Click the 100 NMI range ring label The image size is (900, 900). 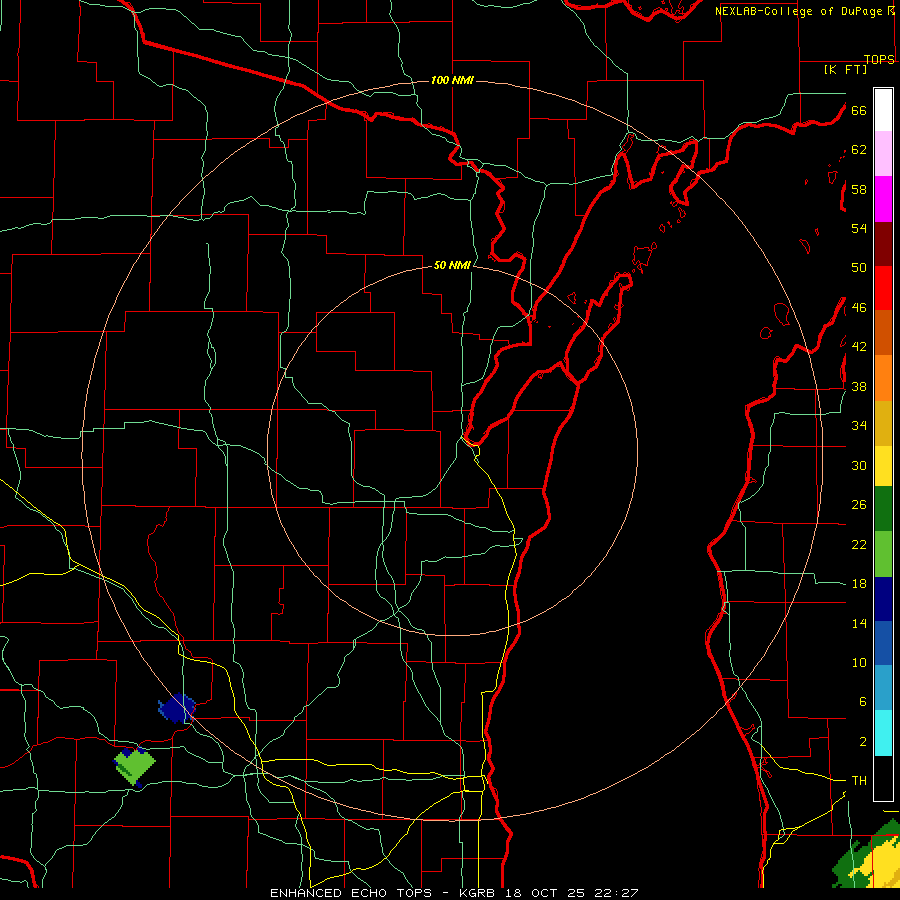[x=452, y=80]
